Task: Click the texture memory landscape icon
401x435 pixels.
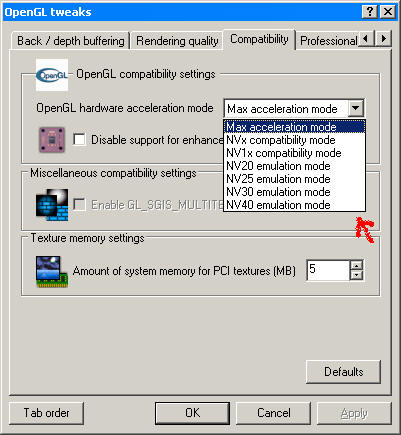Action: [x=52, y=271]
